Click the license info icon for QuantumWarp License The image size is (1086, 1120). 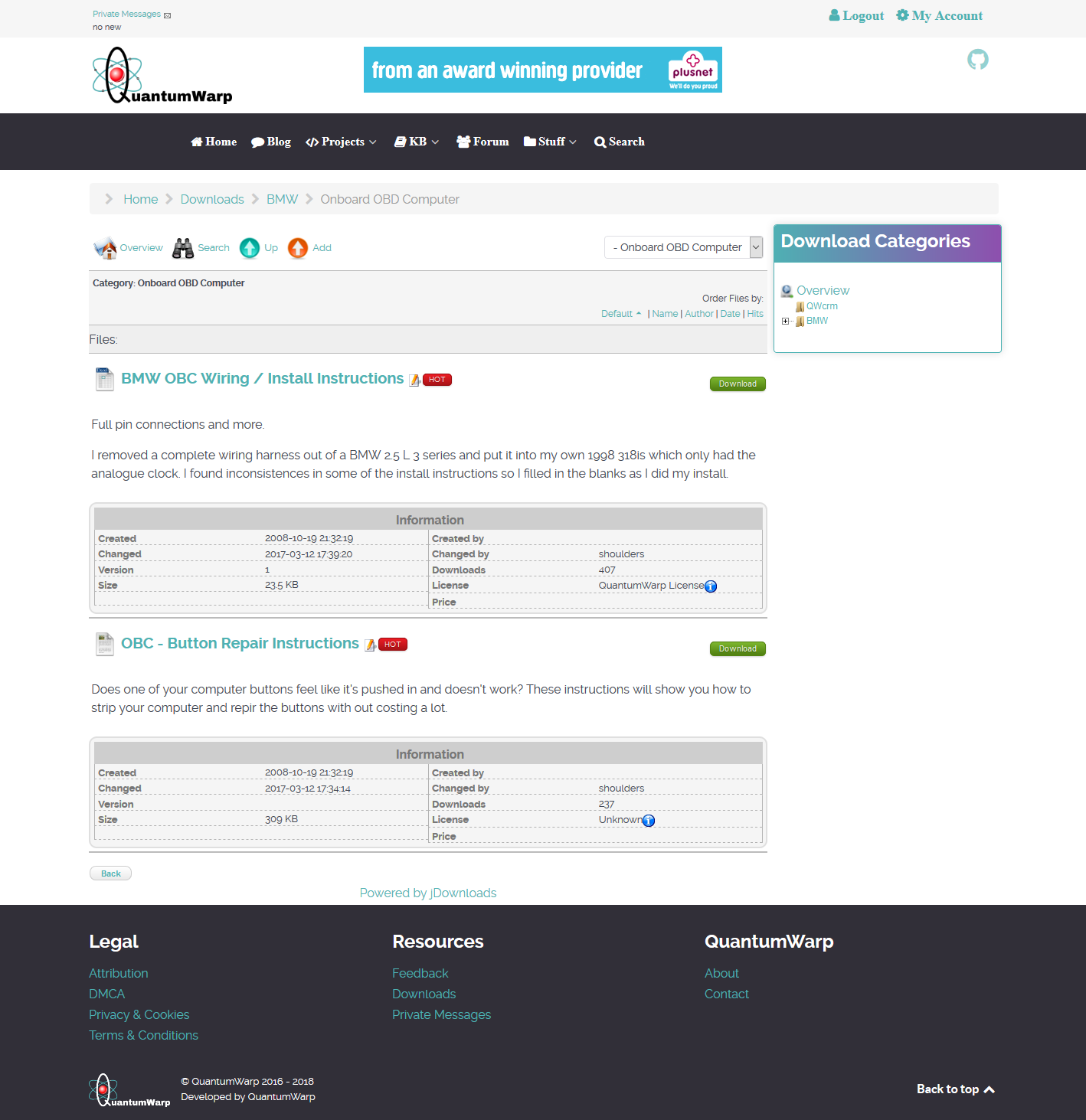711,586
